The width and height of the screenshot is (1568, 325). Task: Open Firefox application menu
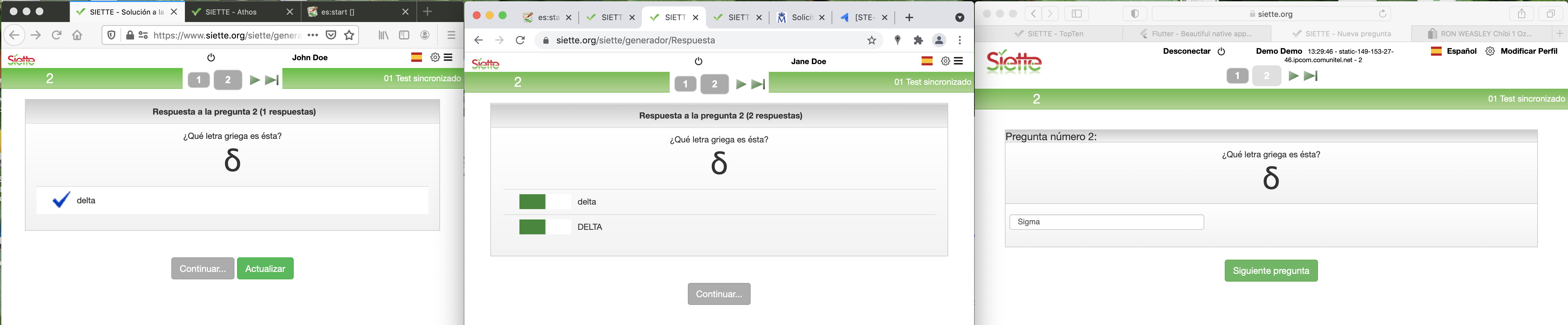pos(451,35)
